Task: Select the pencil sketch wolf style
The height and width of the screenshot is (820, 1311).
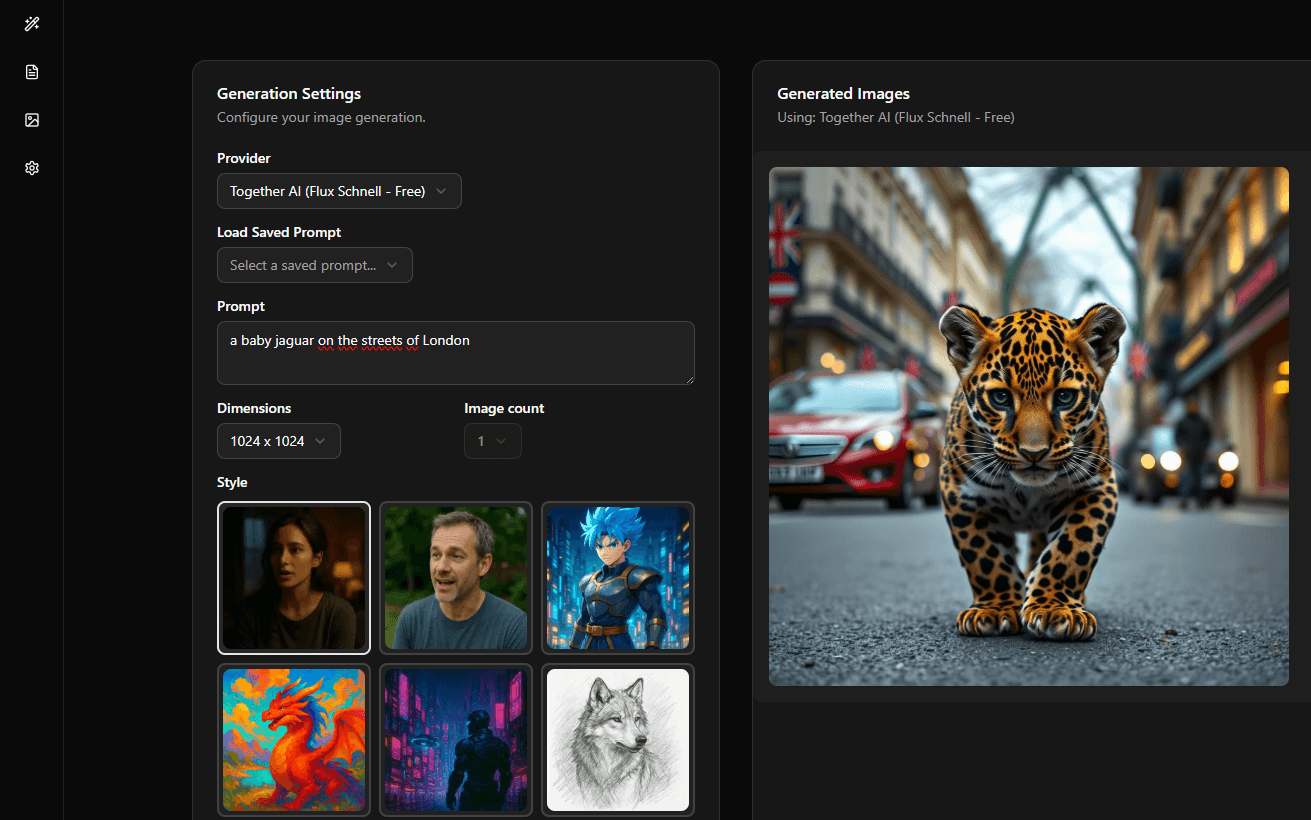Action: click(617, 740)
